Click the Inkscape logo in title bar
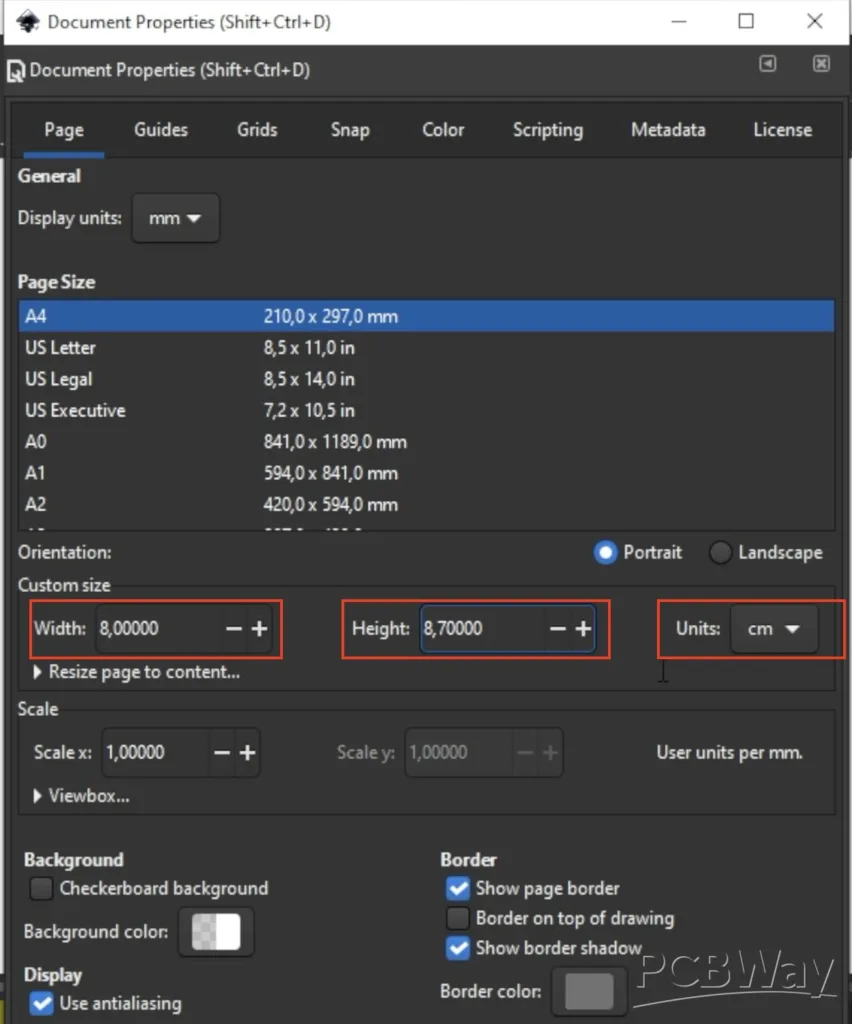 tap(27, 21)
